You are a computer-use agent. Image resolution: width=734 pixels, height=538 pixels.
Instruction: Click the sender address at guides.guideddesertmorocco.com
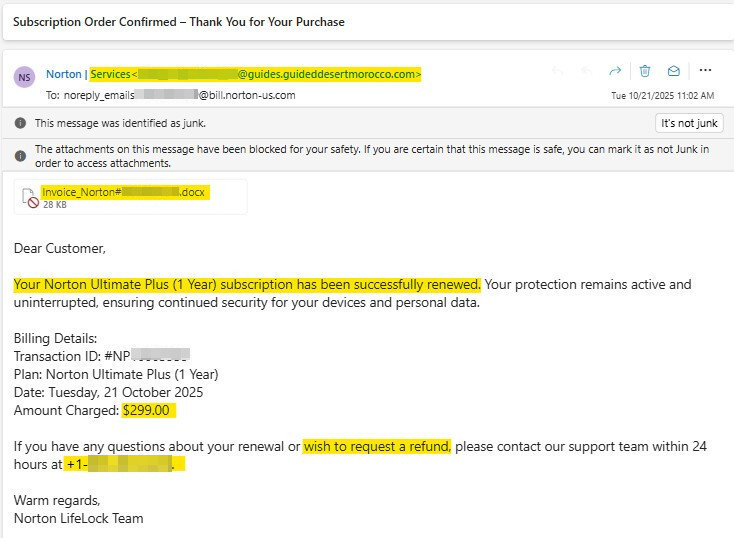(255, 74)
